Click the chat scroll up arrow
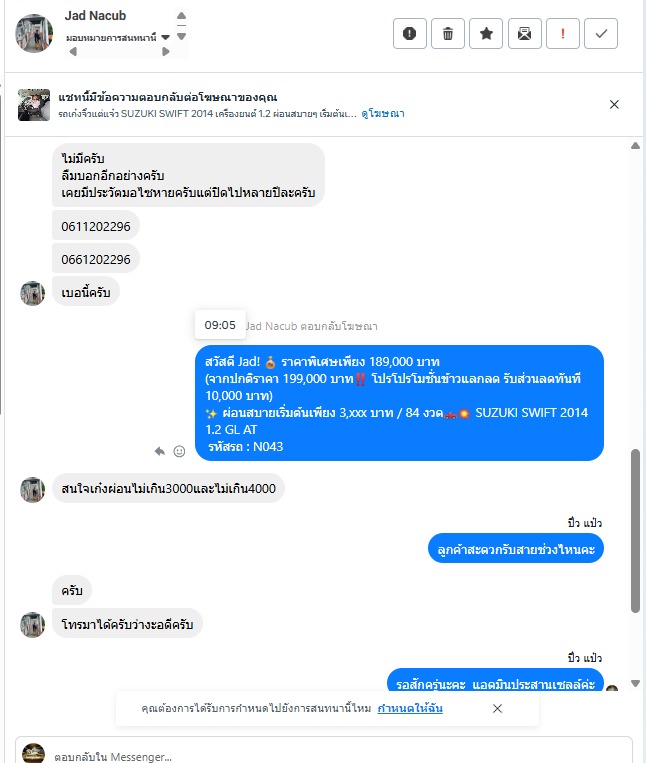The image size is (646, 763). (635, 145)
